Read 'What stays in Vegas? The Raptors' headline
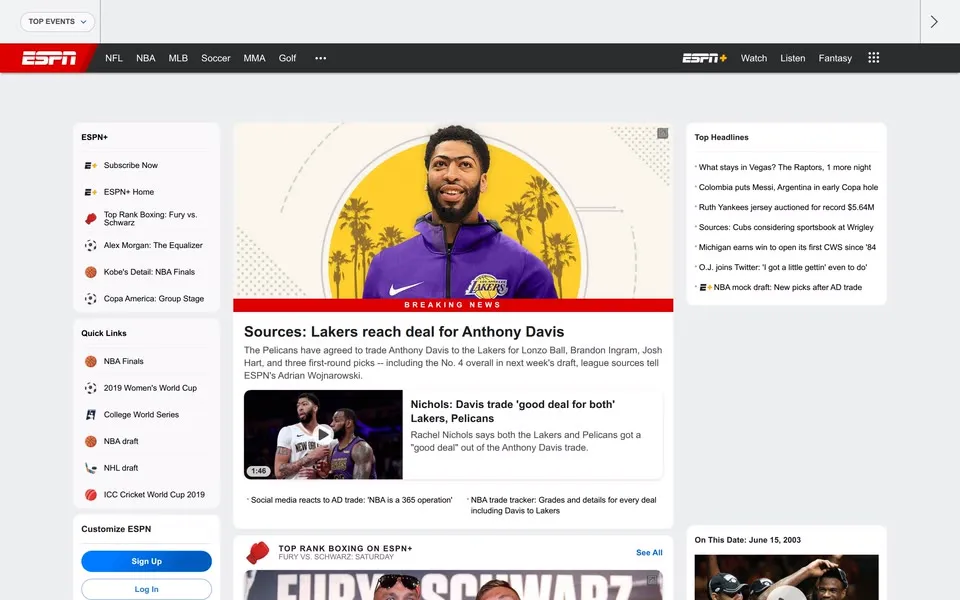Viewport: 960px width, 600px height. pos(785,167)
